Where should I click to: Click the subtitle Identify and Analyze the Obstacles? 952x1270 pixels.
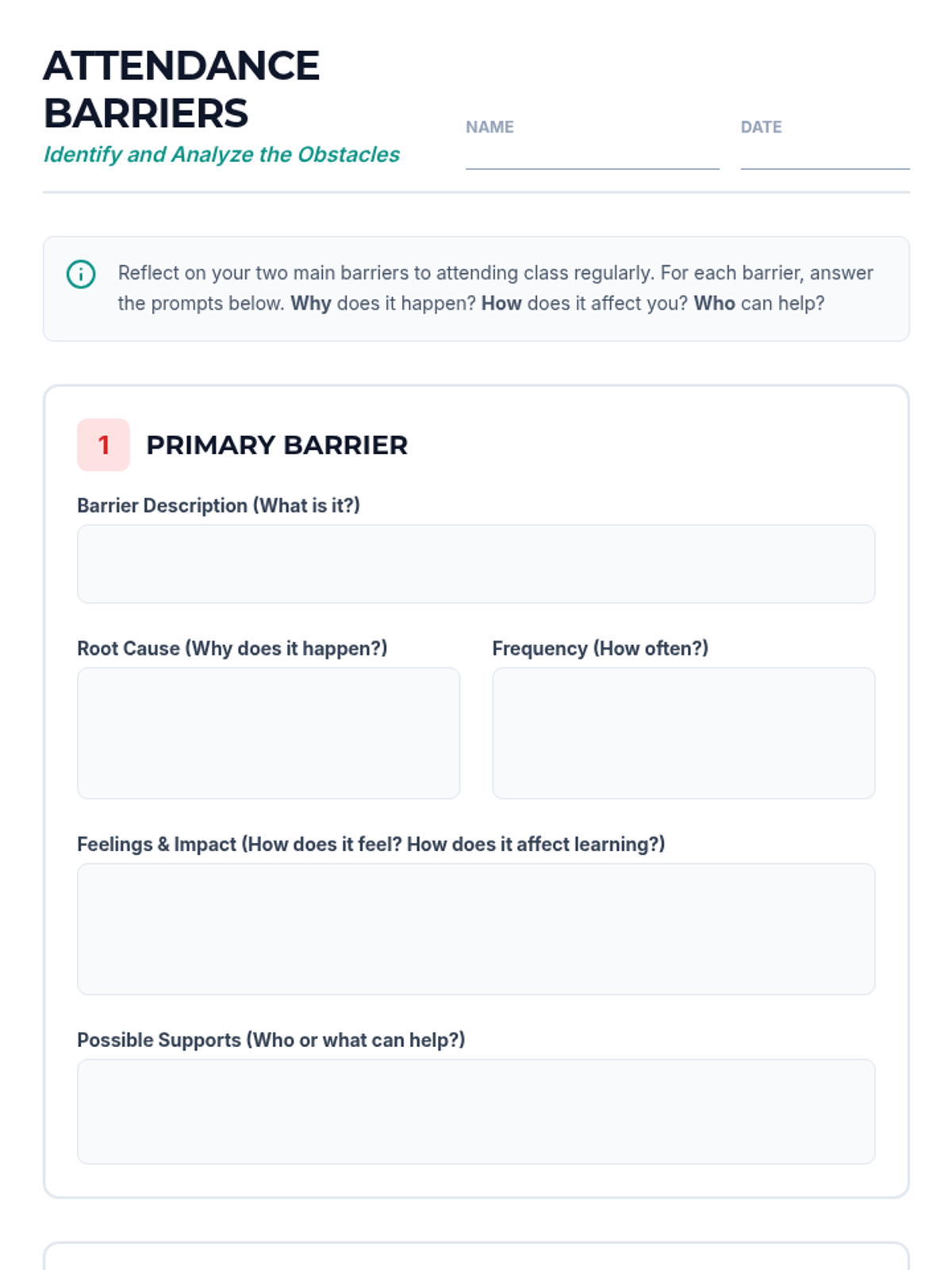[221, 154]
